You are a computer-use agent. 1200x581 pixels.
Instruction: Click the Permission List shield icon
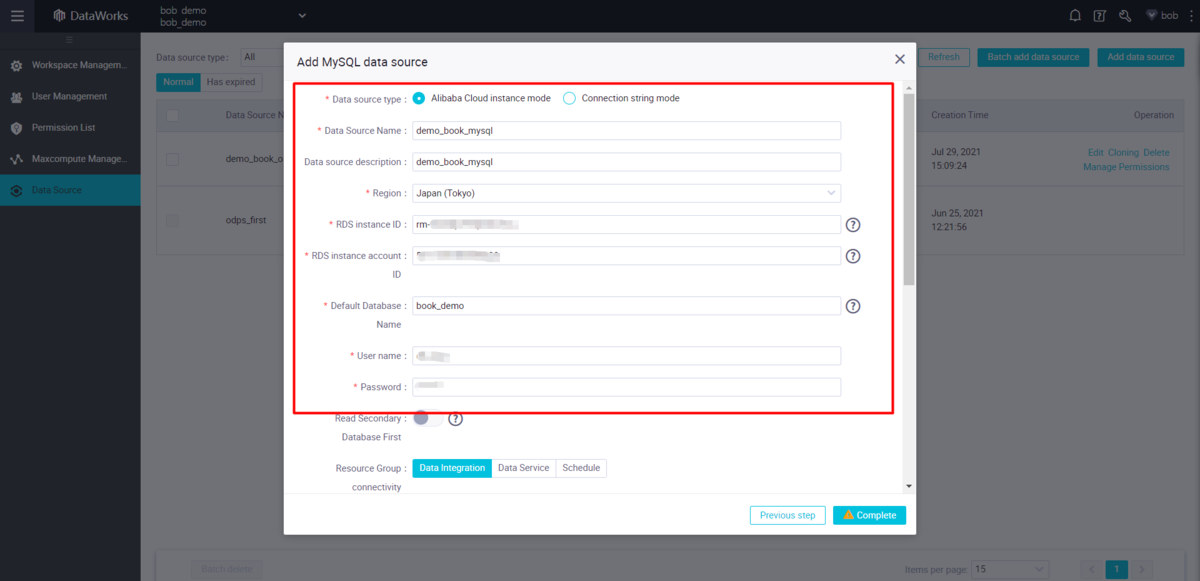pos(16,128)
